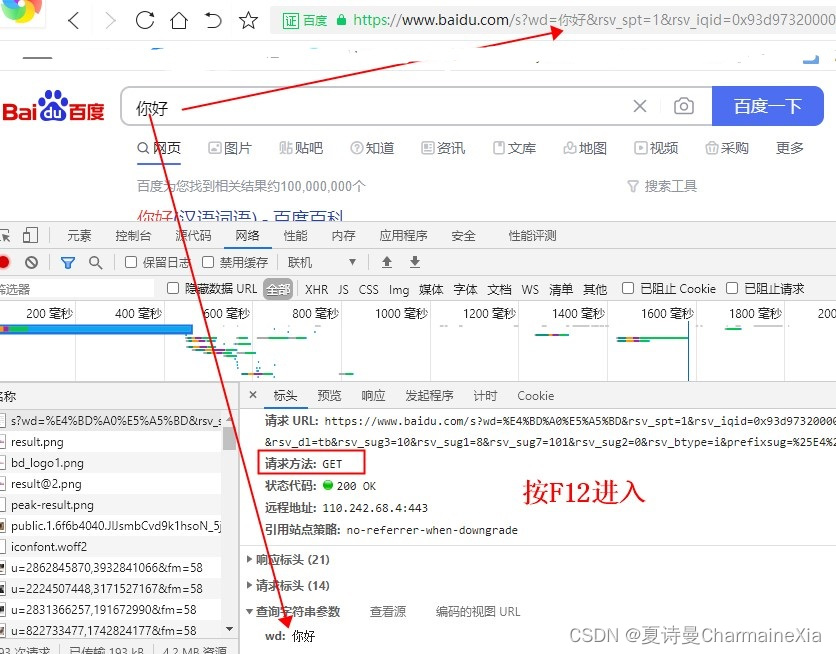Screen dimensions: 836x654
Task: Toggle device emulation icon in DevTools
Action: tap(30, 235)
